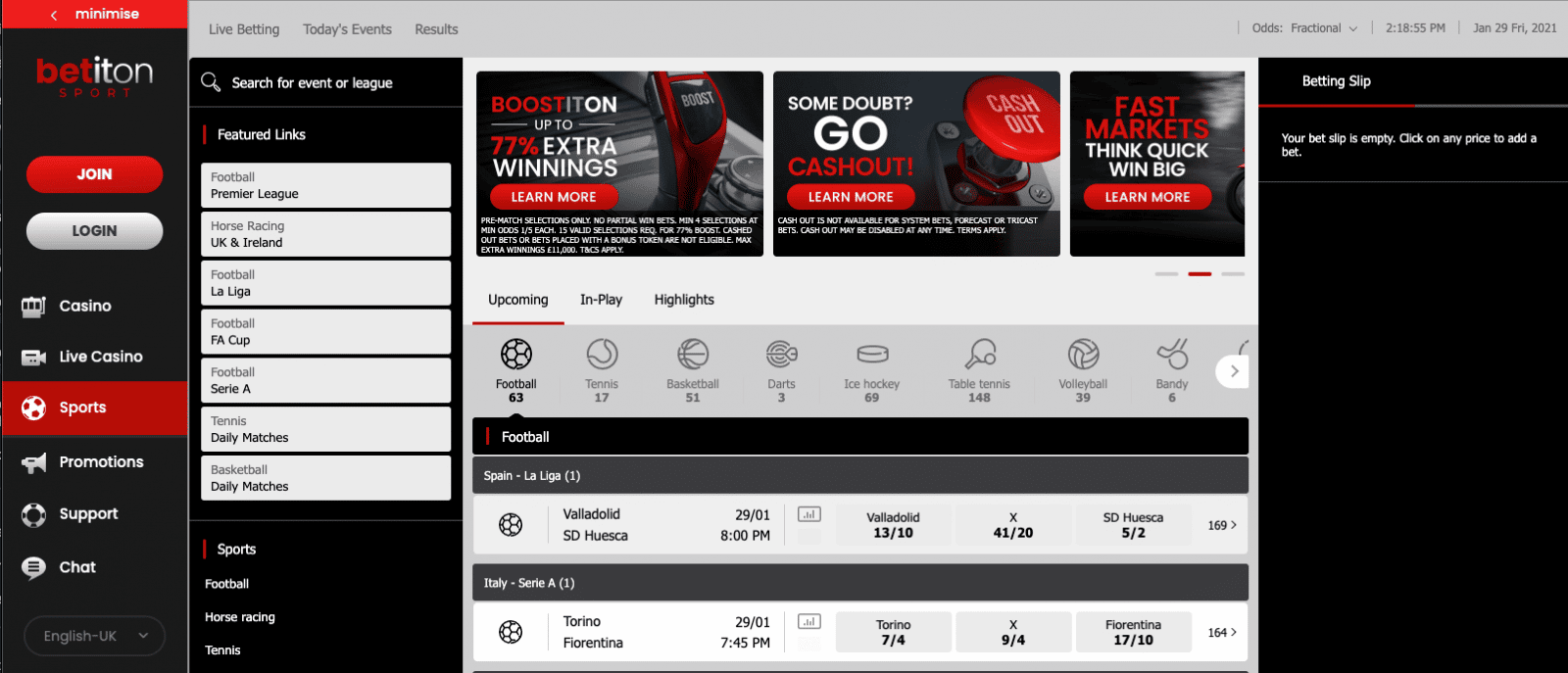The height and width of the screenshot is (673, 1568).
Task: Open the Table tennis category icon
Action: (x=979, y=355)
